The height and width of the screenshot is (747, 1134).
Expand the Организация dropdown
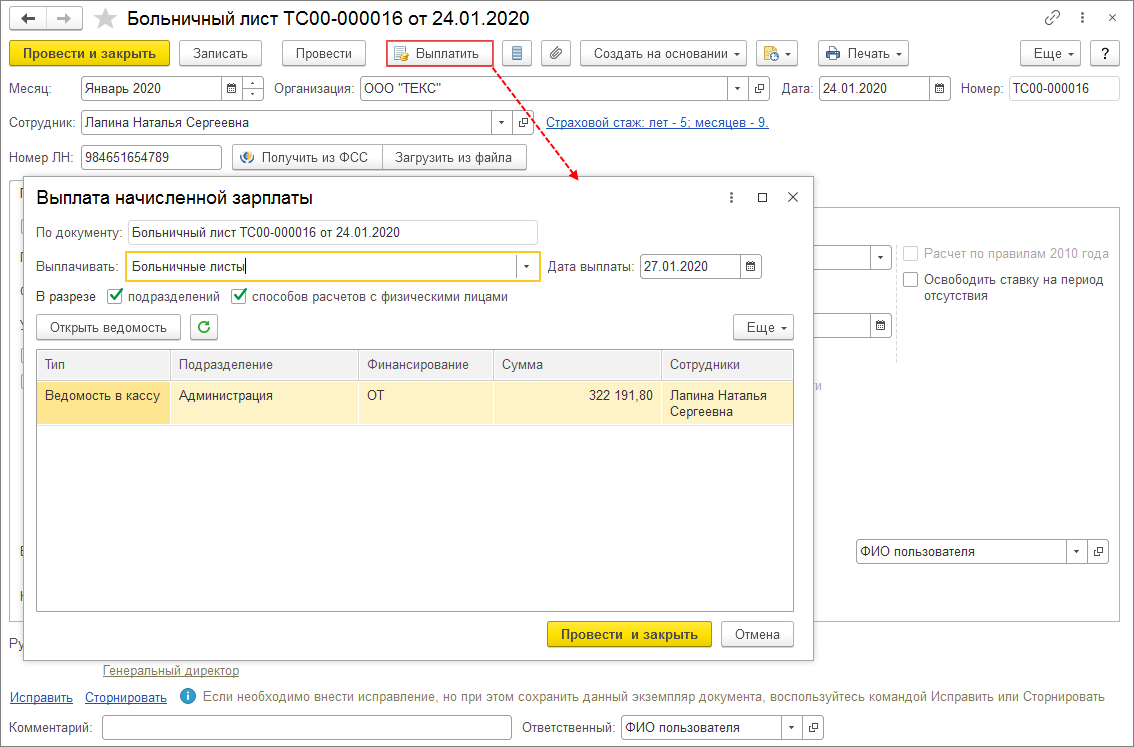point(737,88)
